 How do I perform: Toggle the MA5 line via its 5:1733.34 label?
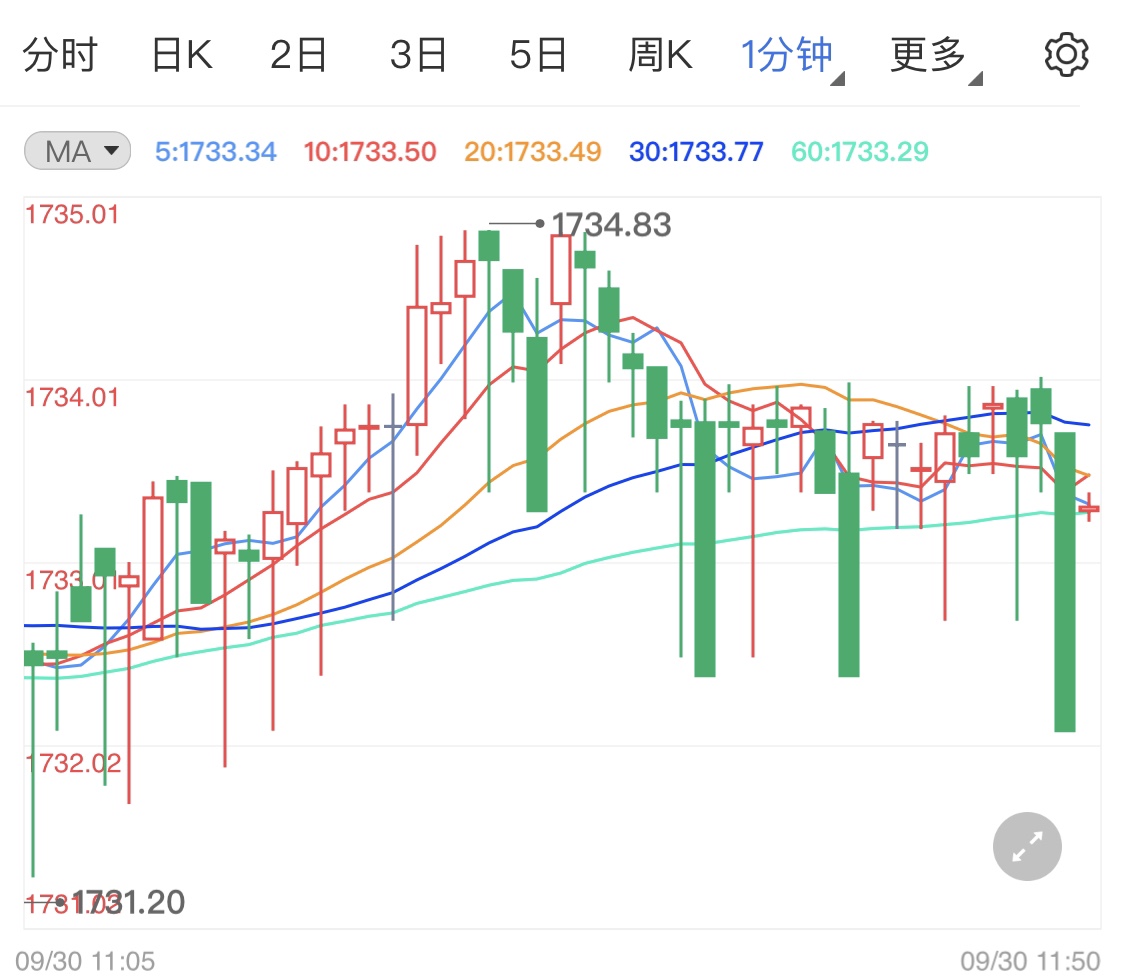(215, 150)
